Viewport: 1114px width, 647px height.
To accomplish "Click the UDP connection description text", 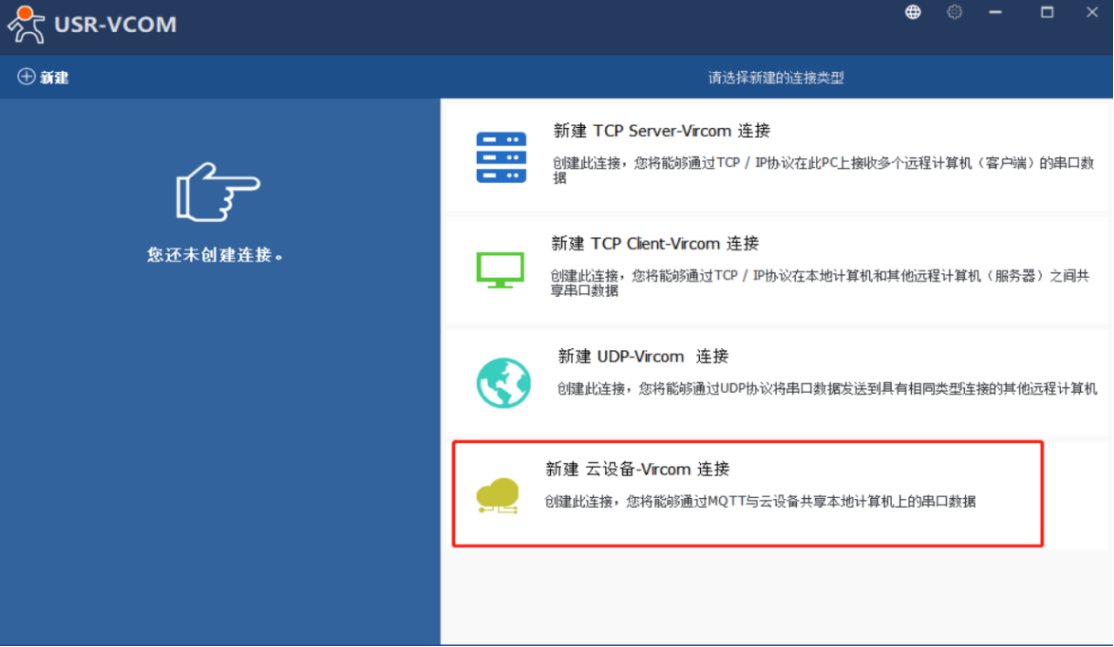I will point(827,389).
